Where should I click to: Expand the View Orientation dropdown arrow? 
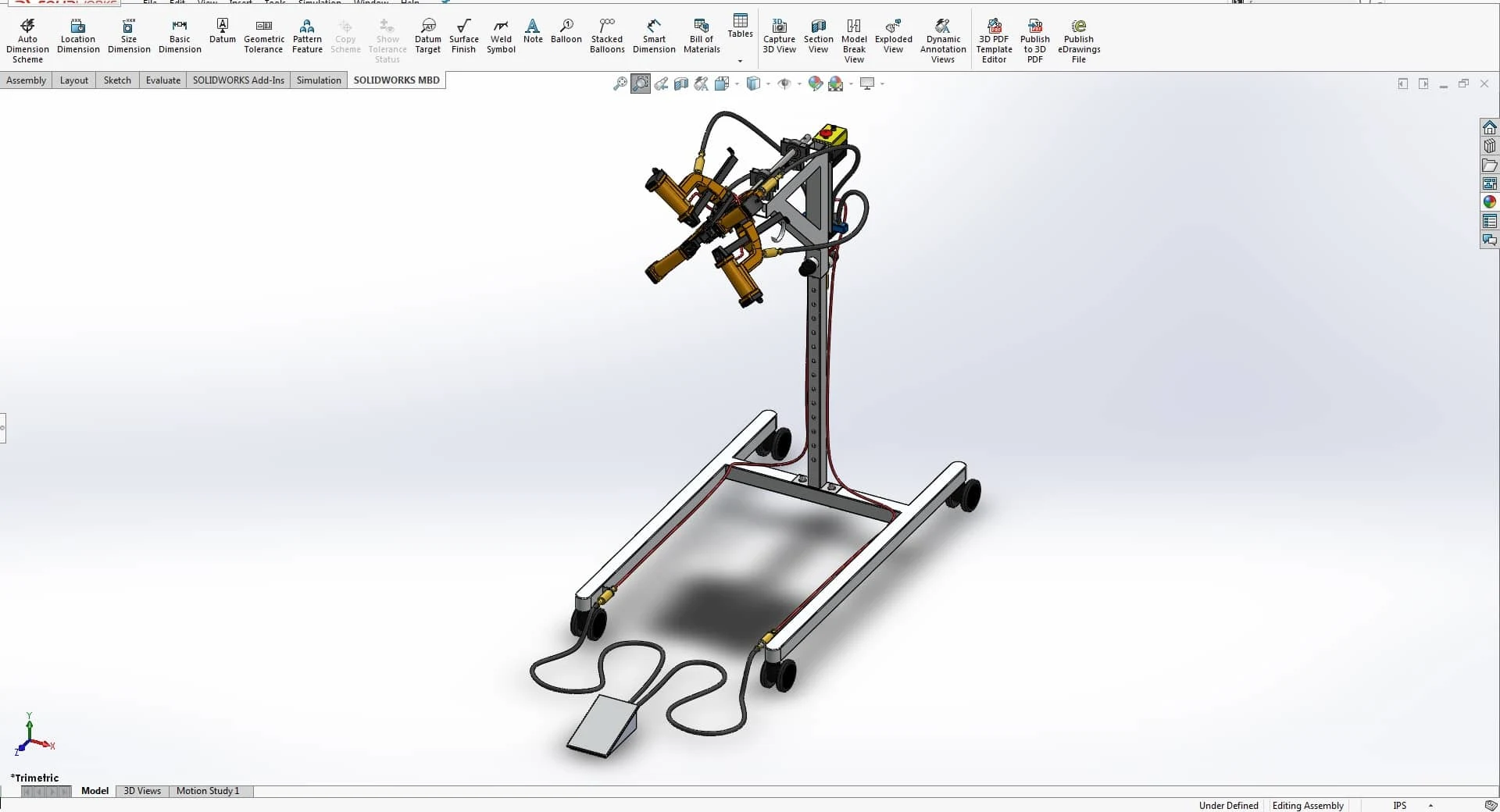click(x=737, y=84)
